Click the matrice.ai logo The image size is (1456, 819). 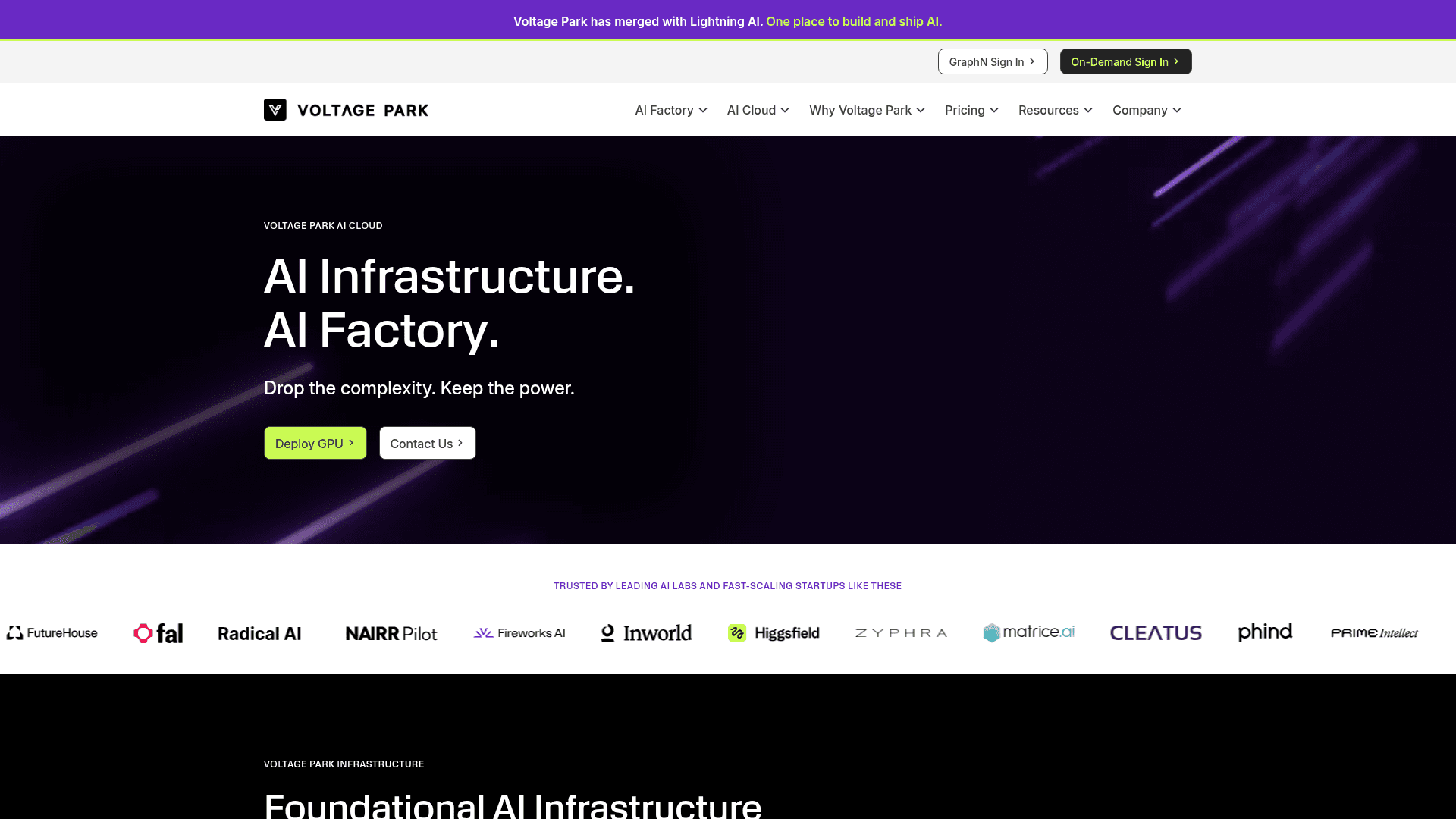click(1029, 632)
